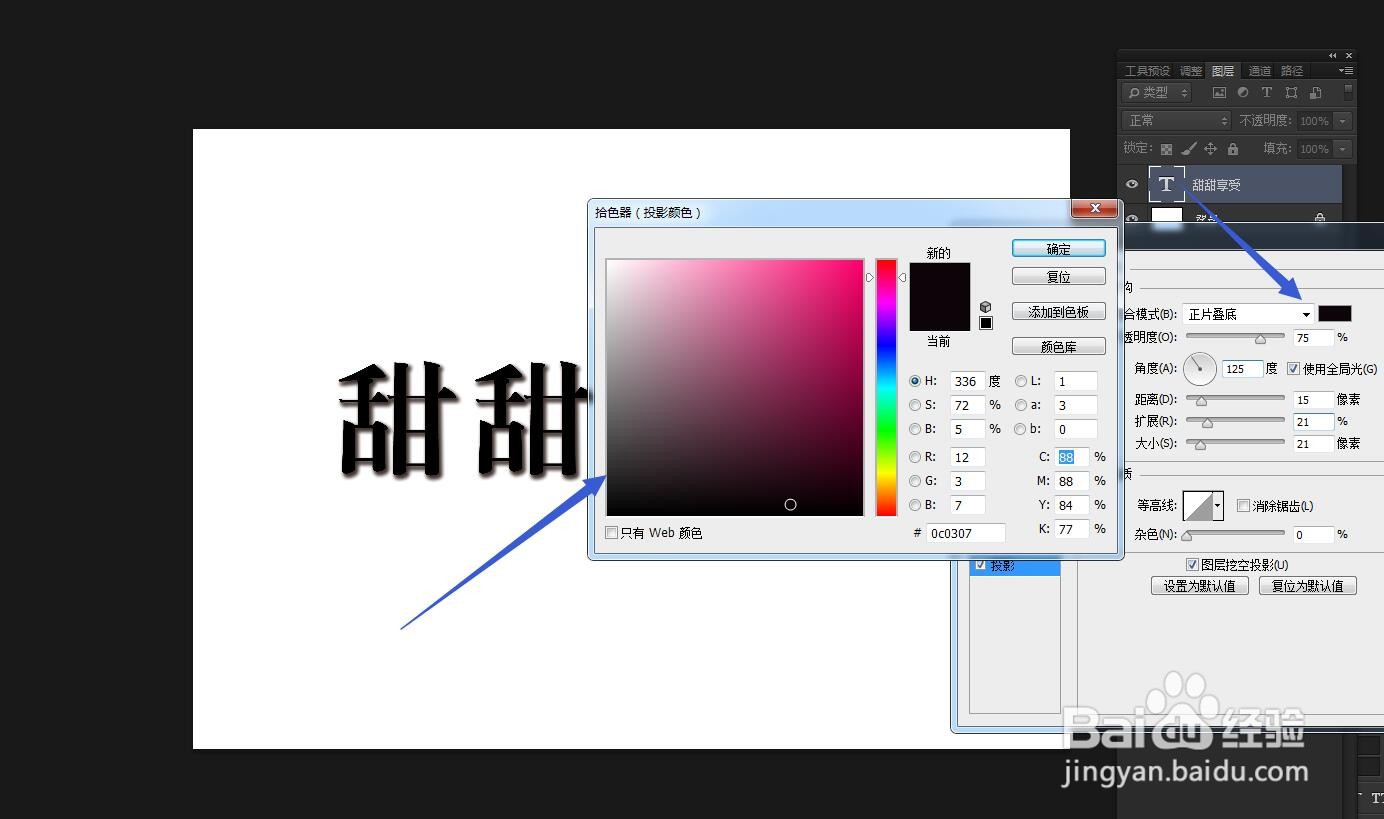This screenshot has height=819, width=1384.
Task: Select the R red radio button
Action: pos(915,457)
